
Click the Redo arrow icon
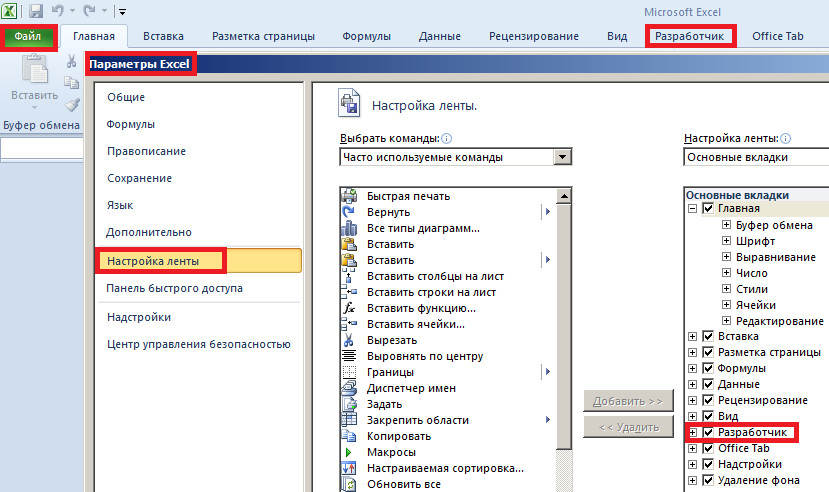click(x=89, y=10)
